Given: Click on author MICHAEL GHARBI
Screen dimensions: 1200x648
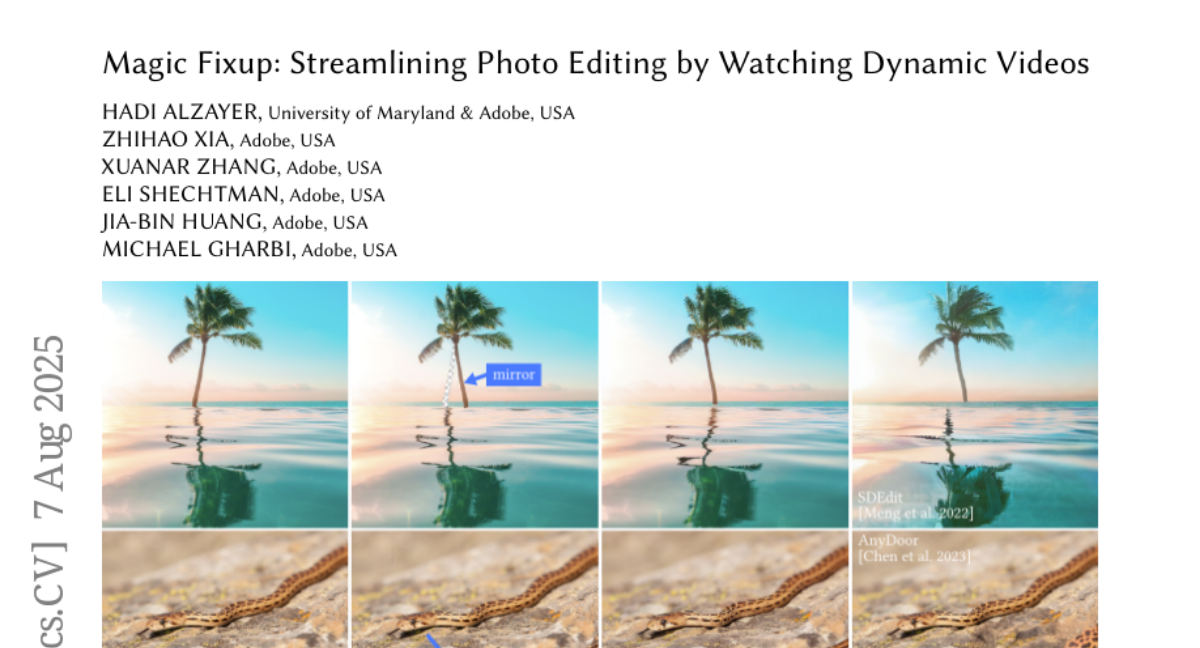Looking at the screenshot, I should point(198,249).
